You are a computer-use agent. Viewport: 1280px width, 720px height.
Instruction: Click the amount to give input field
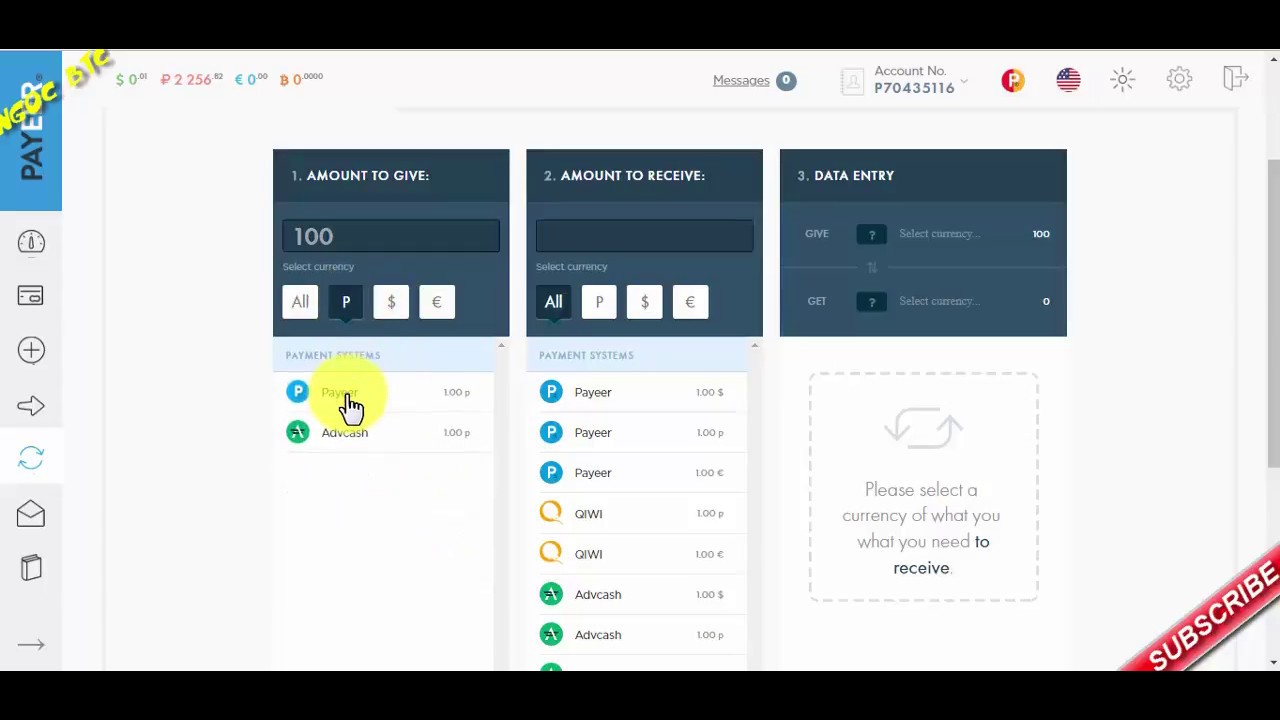click(391, 236)
